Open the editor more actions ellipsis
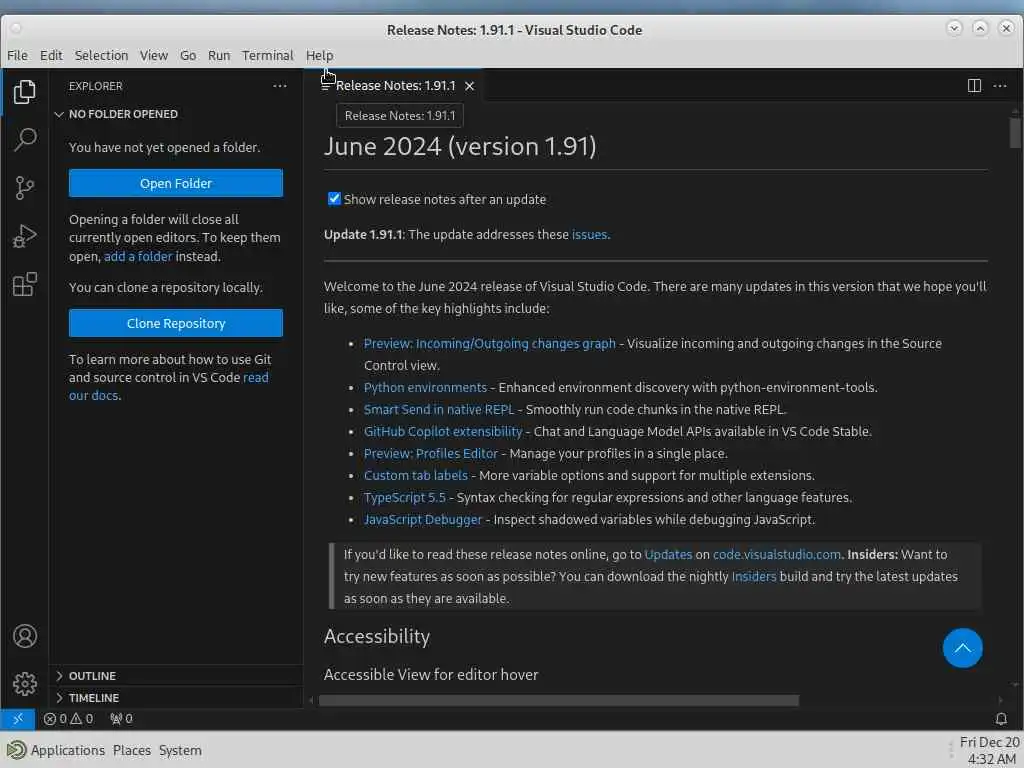The height and width of the screenshot is (768, 1024). pyautogui.click(x=1000, y=86)
